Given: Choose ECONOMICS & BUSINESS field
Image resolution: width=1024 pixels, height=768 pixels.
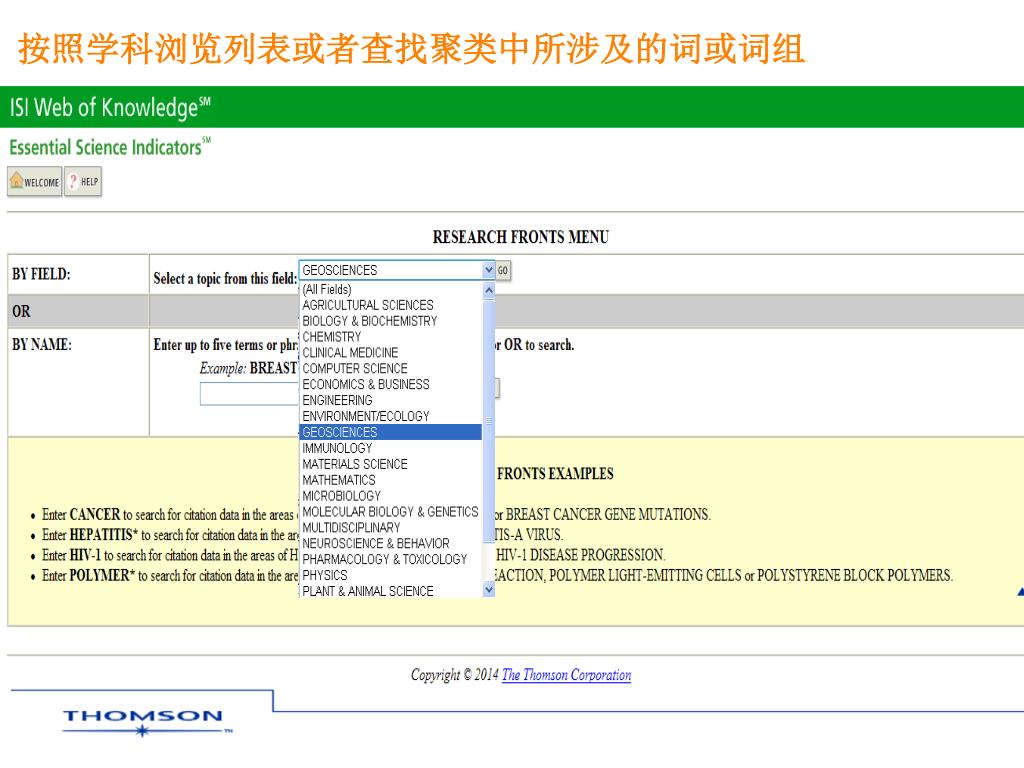Looking at the screenshot, I should pos(390,385).
